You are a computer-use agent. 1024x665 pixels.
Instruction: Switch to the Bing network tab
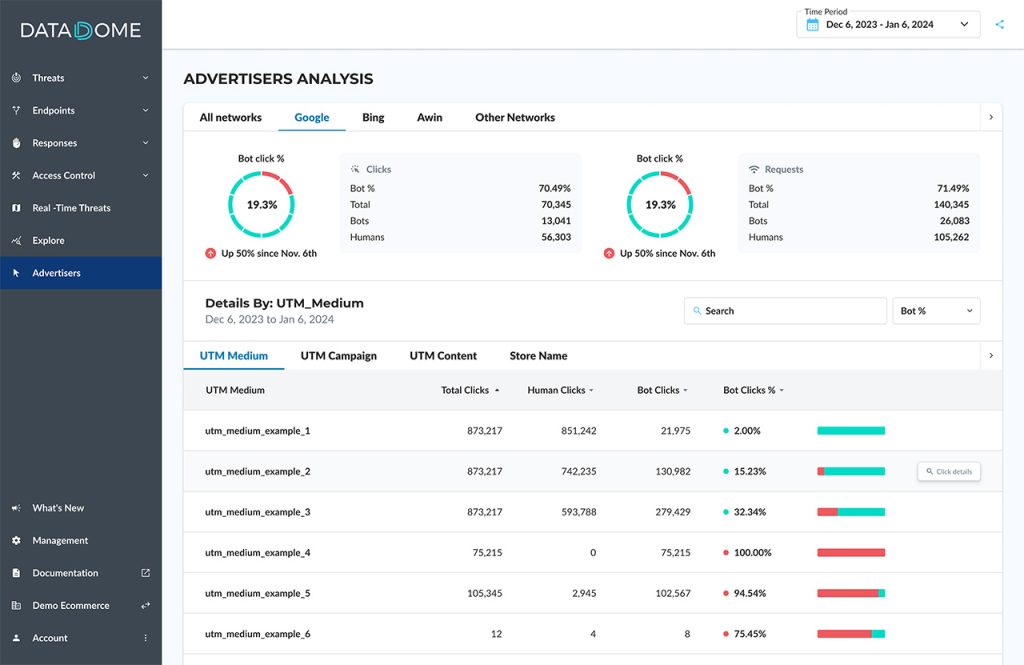[373, 117]
